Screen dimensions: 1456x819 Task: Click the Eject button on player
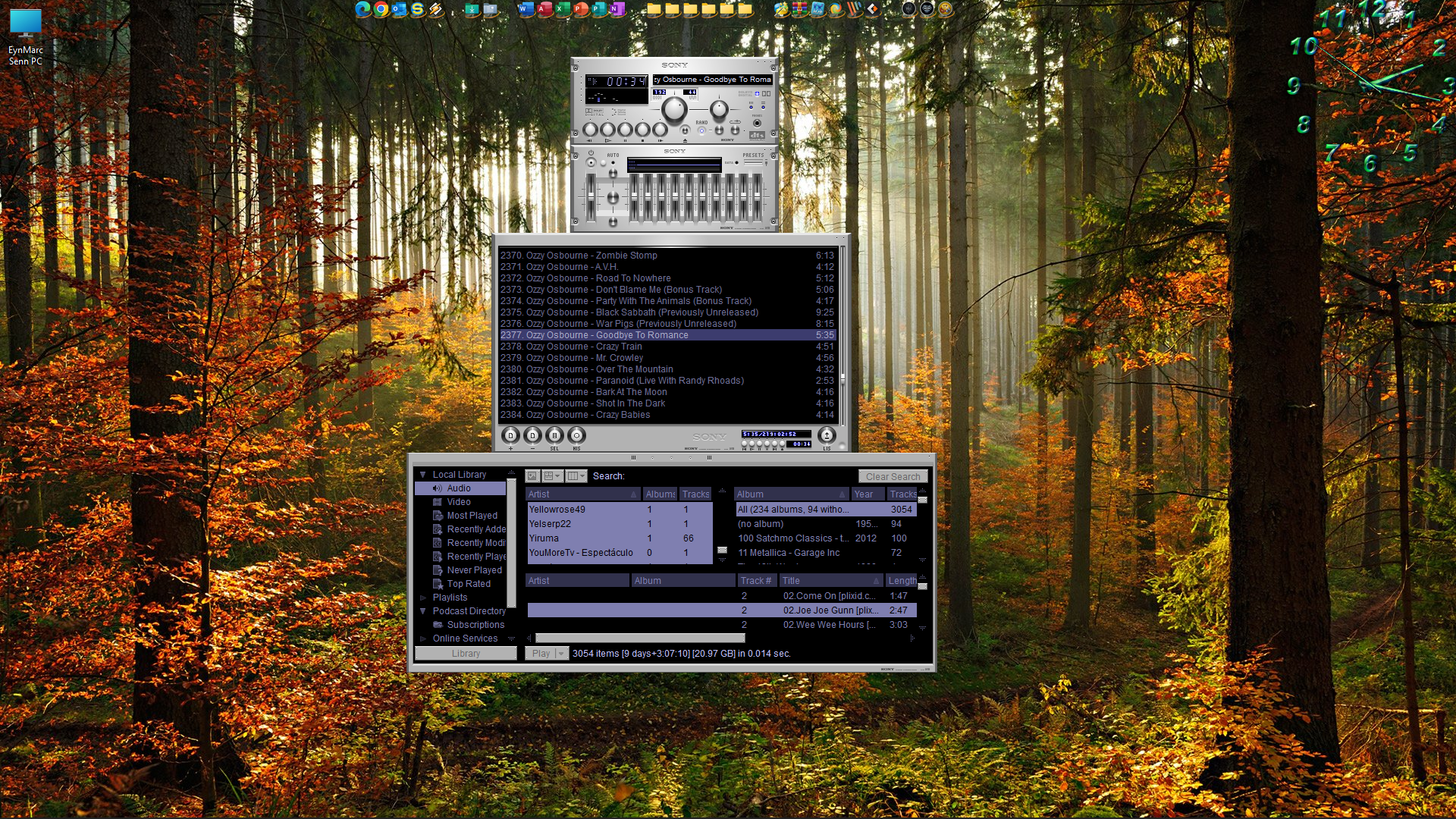pos(685,130)
